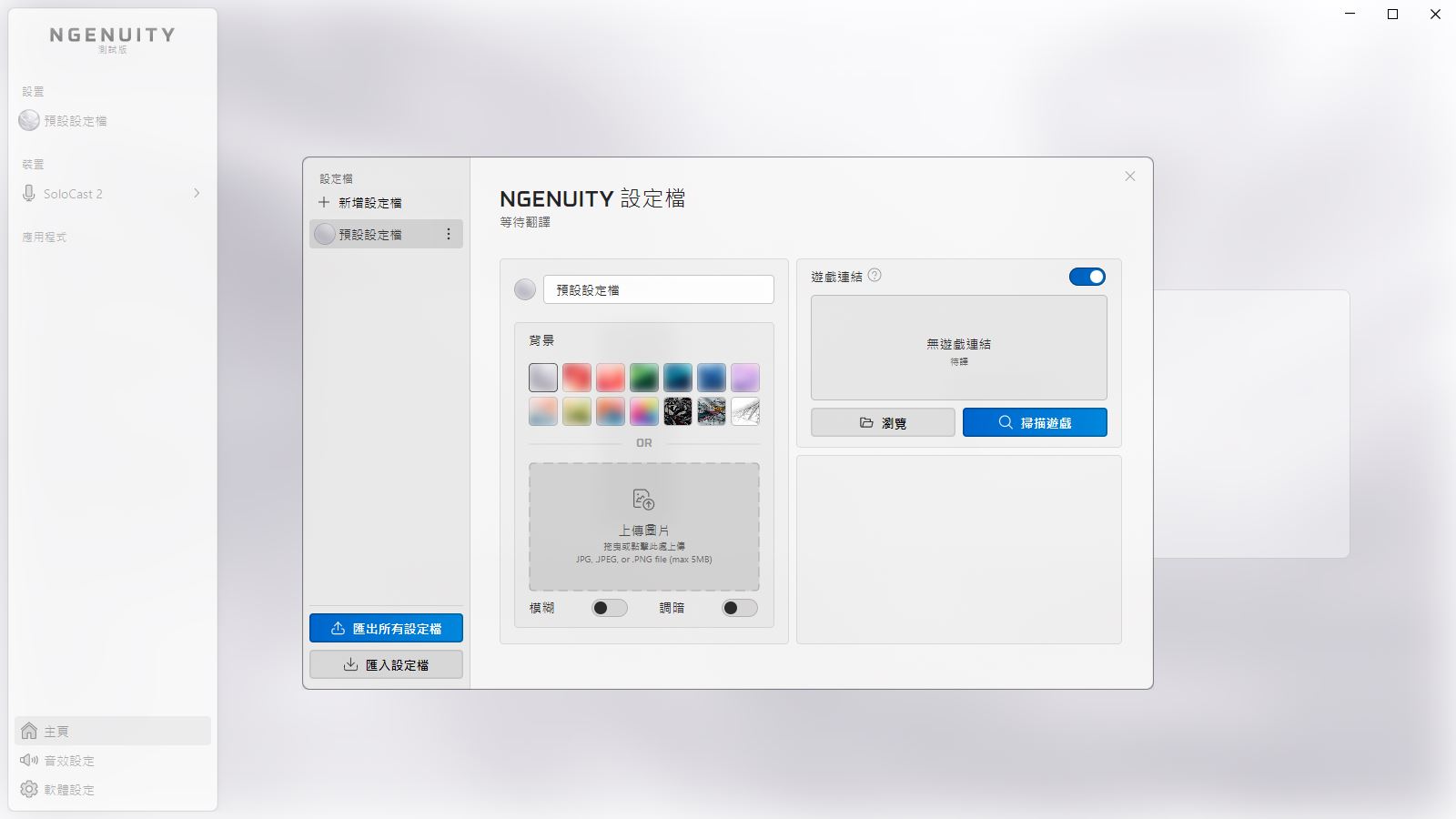Choose the royal blue background swatch
The width and height of the screenshot is (1456, 819).
(x=712, y=378)
